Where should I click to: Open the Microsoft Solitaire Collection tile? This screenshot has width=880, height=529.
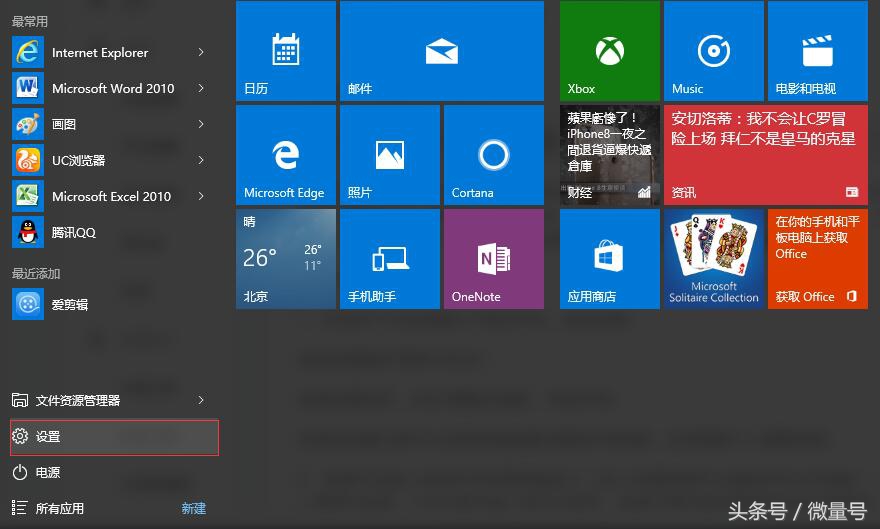click(713, 259)
